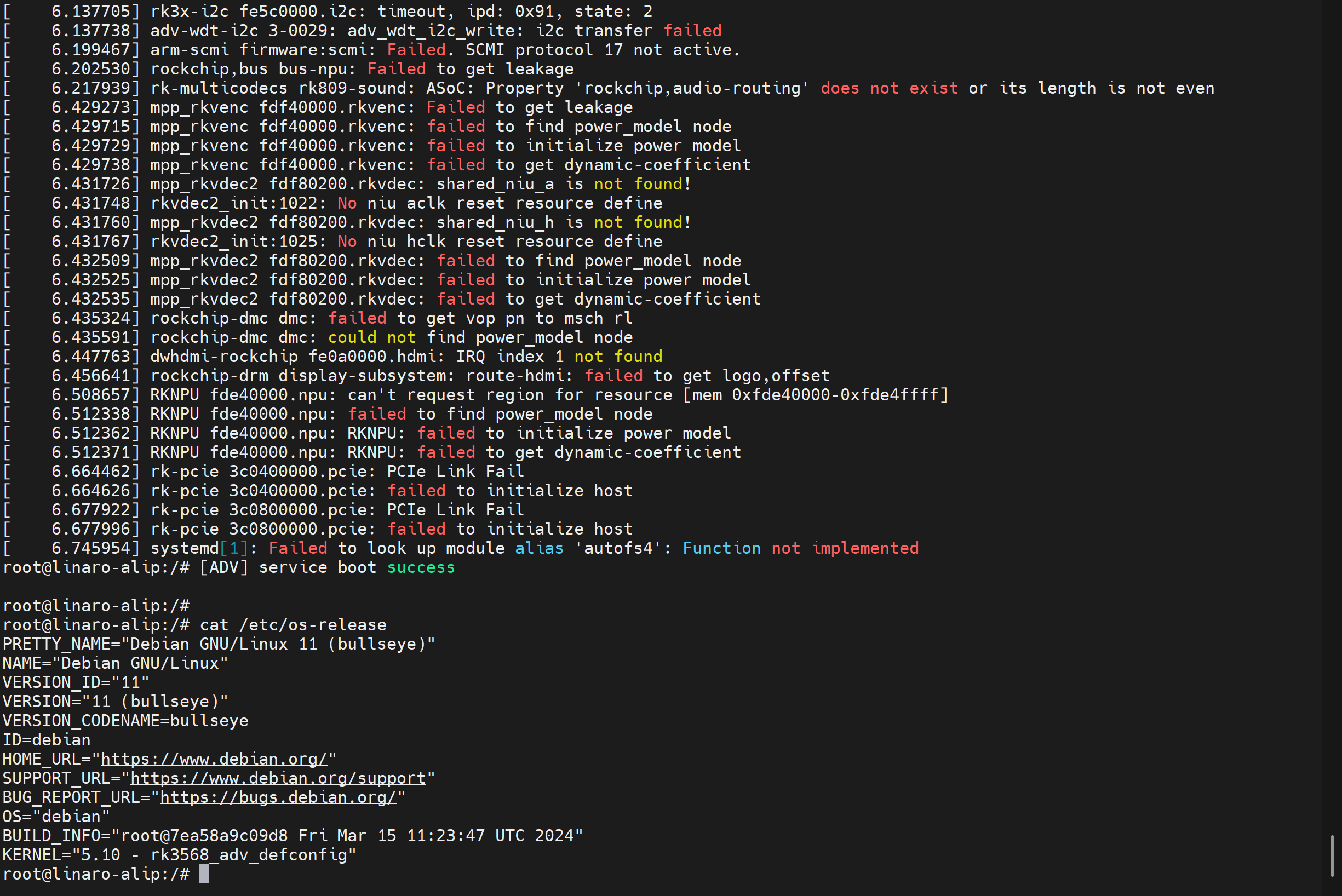This screenshot has height=896, width=1342.
Task: Click the BUILD_INFO line text
Action: [x=293, y=835]
